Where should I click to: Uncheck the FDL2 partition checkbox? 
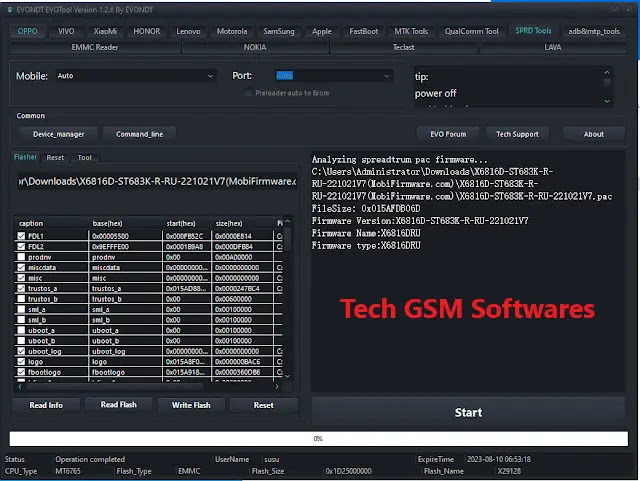tap(21, 247)
